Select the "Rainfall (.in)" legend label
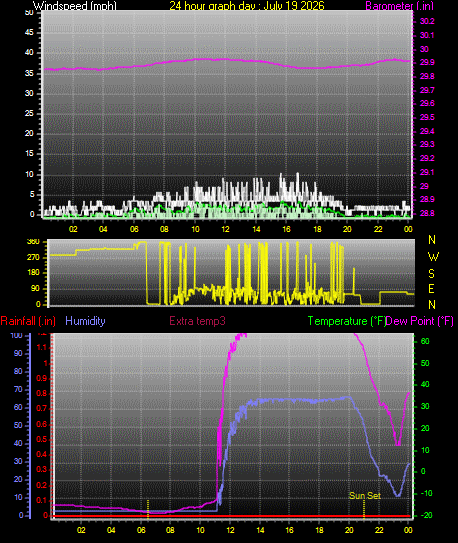Image resolution: width=458 pixels, height=543 pixels. click(28, 321)
